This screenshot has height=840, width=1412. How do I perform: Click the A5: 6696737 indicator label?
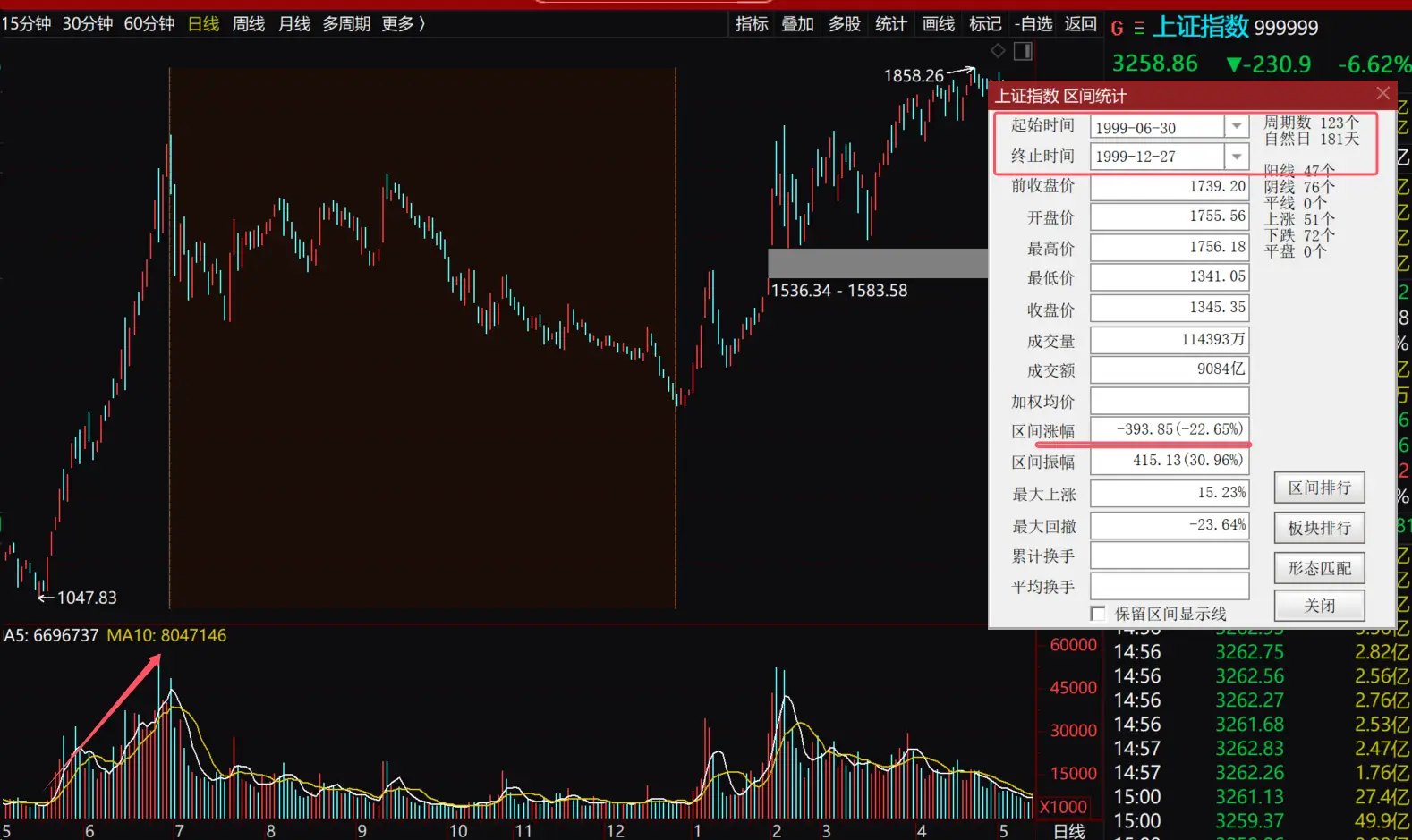click(x=51, y=635)
